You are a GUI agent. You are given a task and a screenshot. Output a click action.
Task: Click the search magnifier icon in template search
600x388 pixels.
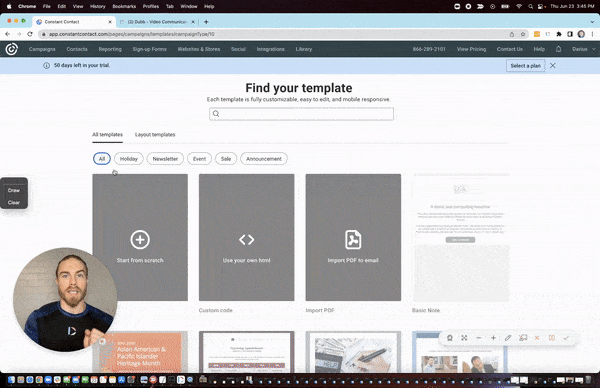[x=216, y=114]
